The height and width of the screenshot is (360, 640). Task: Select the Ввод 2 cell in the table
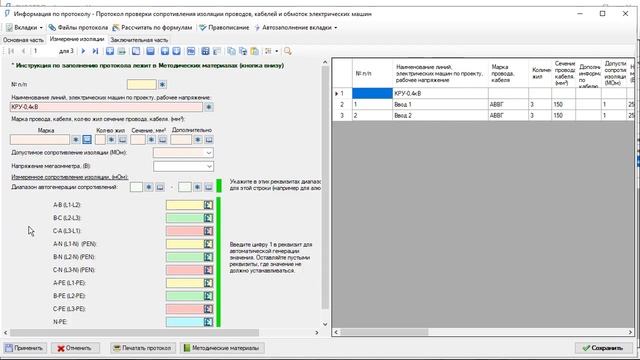click(440, 116)
